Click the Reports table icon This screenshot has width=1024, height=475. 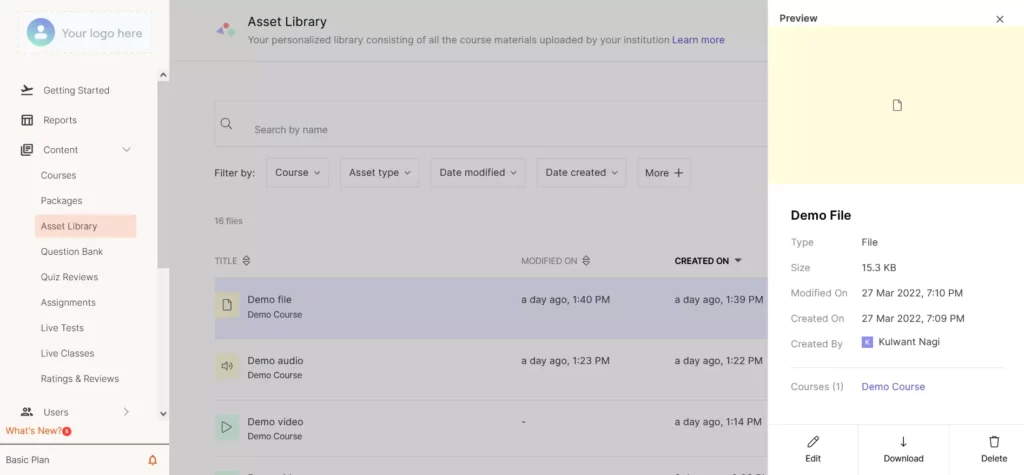click(x=27, y=120)
